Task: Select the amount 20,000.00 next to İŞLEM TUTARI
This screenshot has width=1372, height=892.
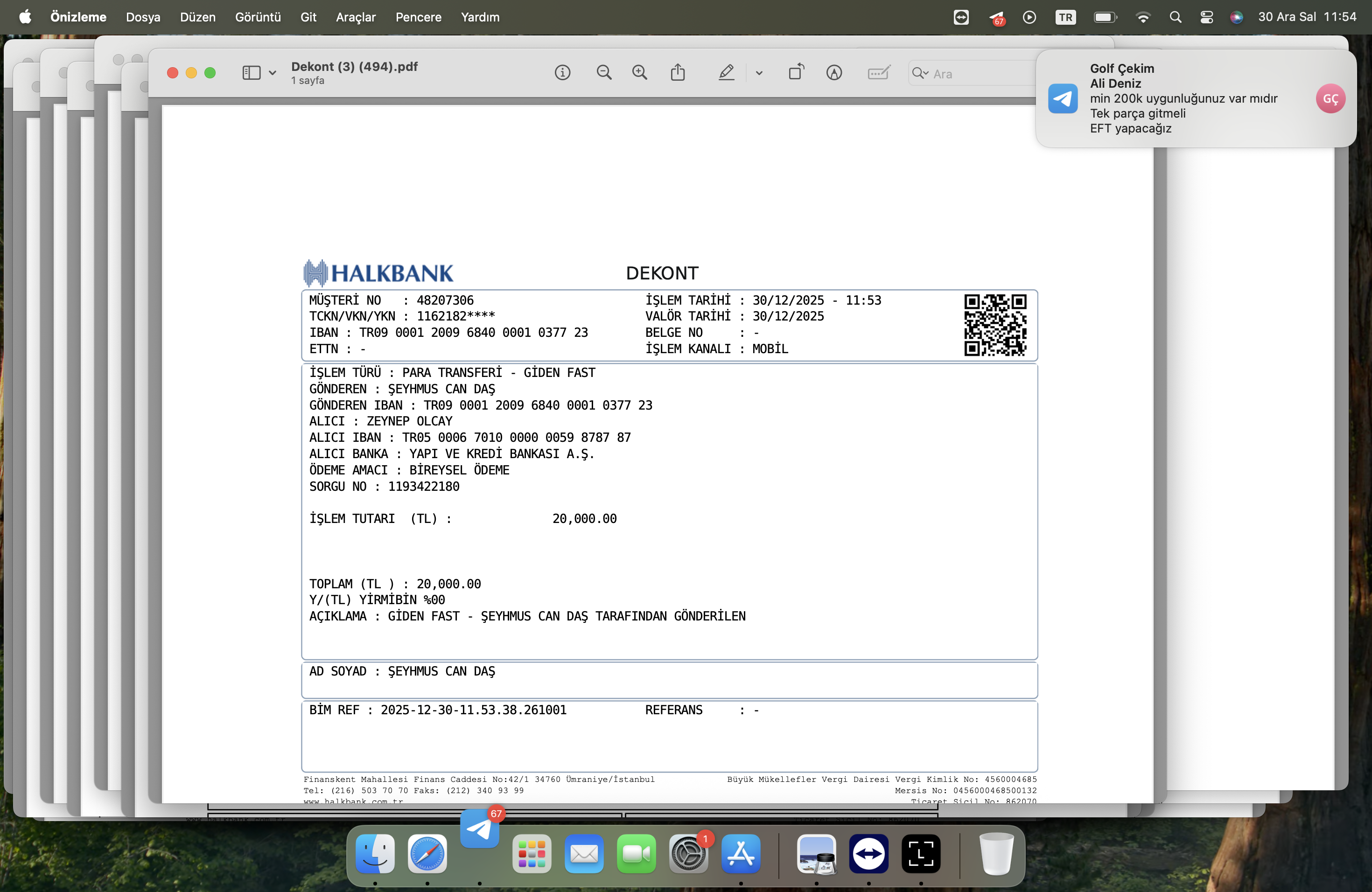Action: 585,519
